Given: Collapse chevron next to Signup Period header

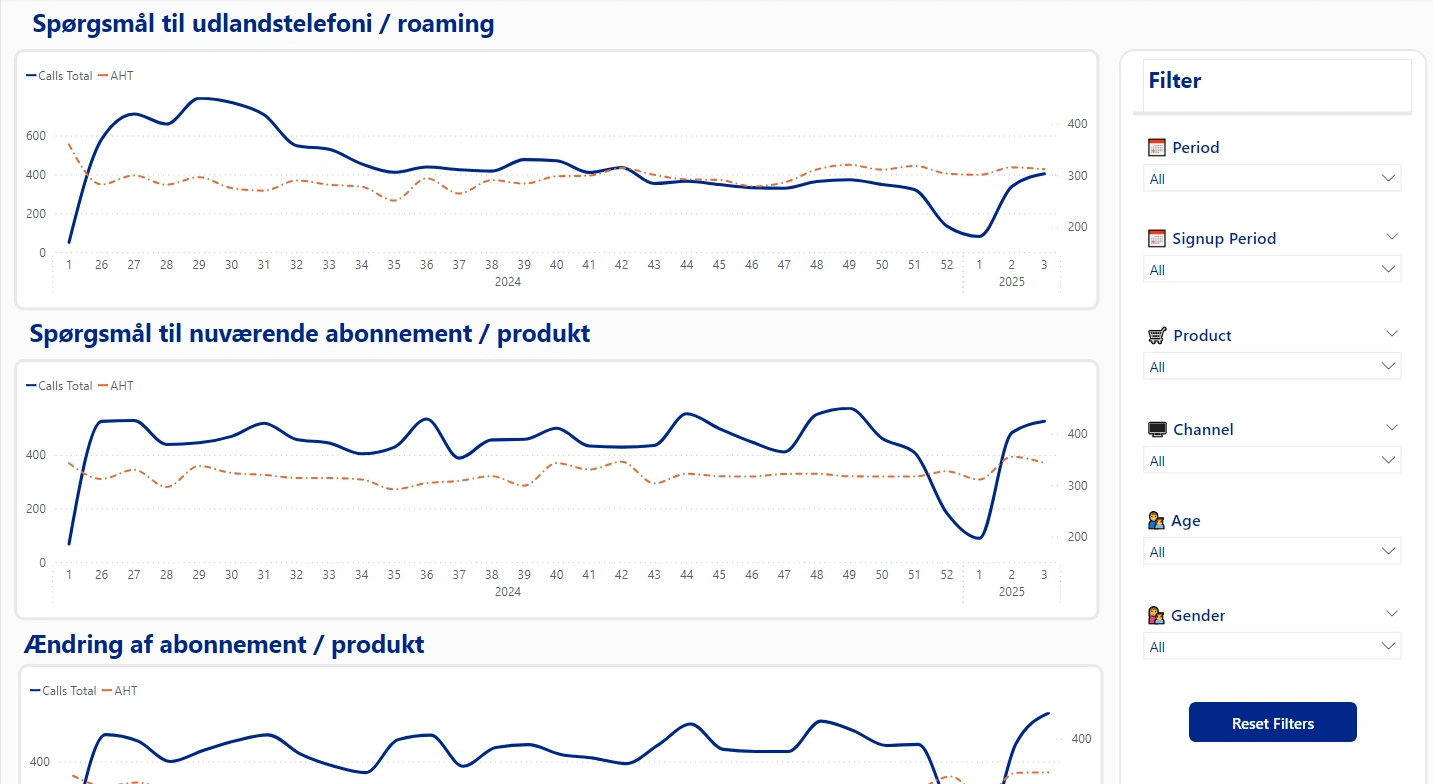Looking at the screenshot, I should (1392, 236).
